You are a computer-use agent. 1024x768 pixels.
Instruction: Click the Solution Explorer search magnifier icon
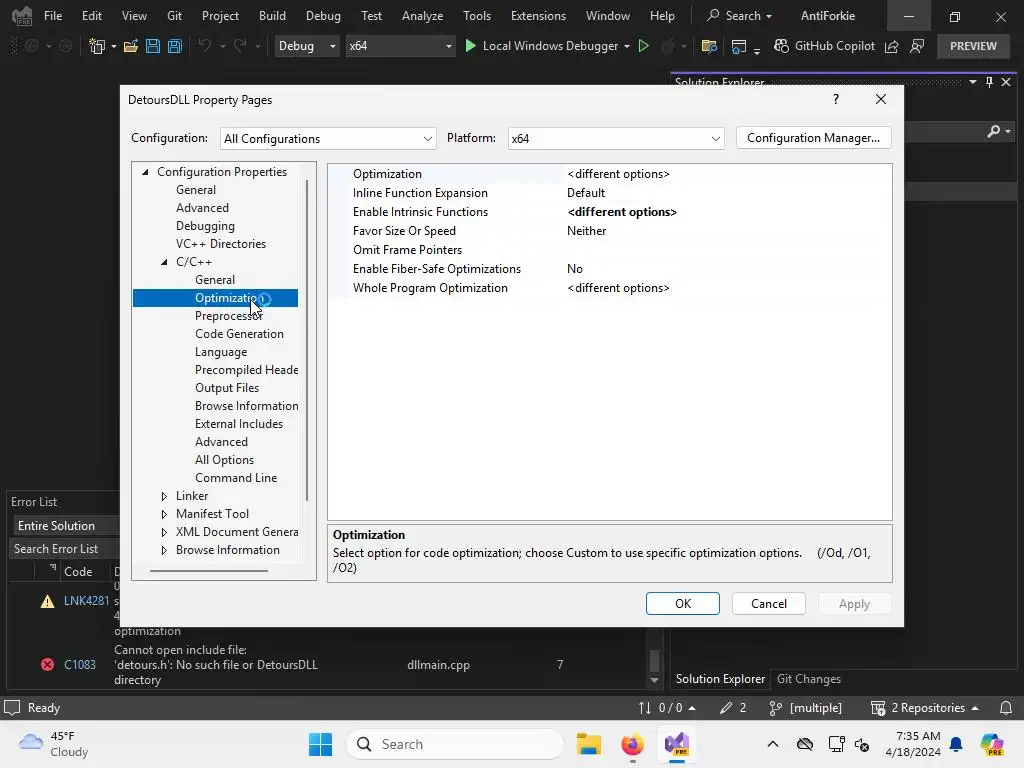click(x=994, y=131)
